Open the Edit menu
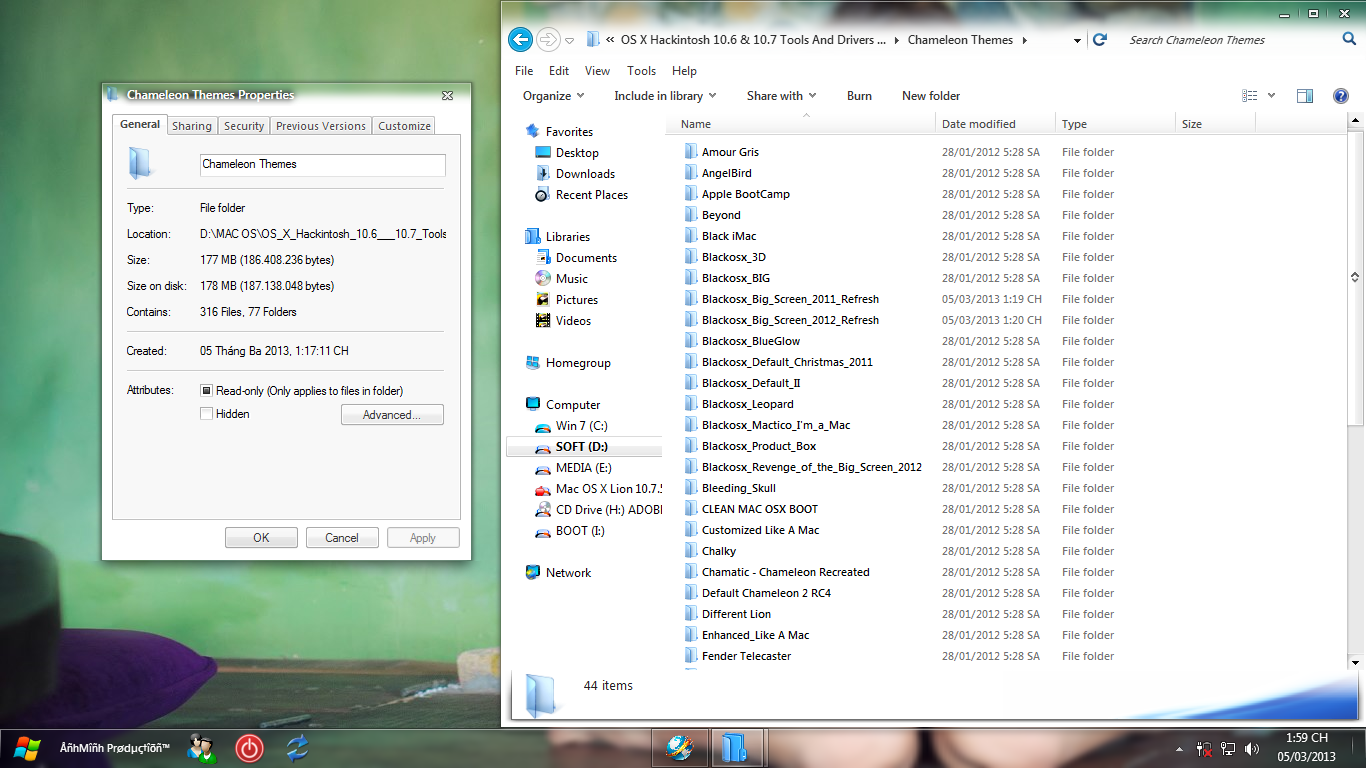The width and height of the screenshot is (1366, 768). 559,71
